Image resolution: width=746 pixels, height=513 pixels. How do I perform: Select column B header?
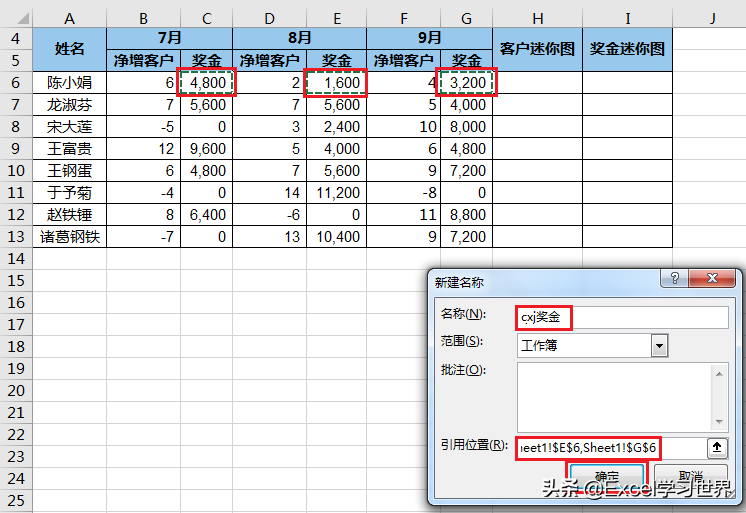(x=143, y=19)
